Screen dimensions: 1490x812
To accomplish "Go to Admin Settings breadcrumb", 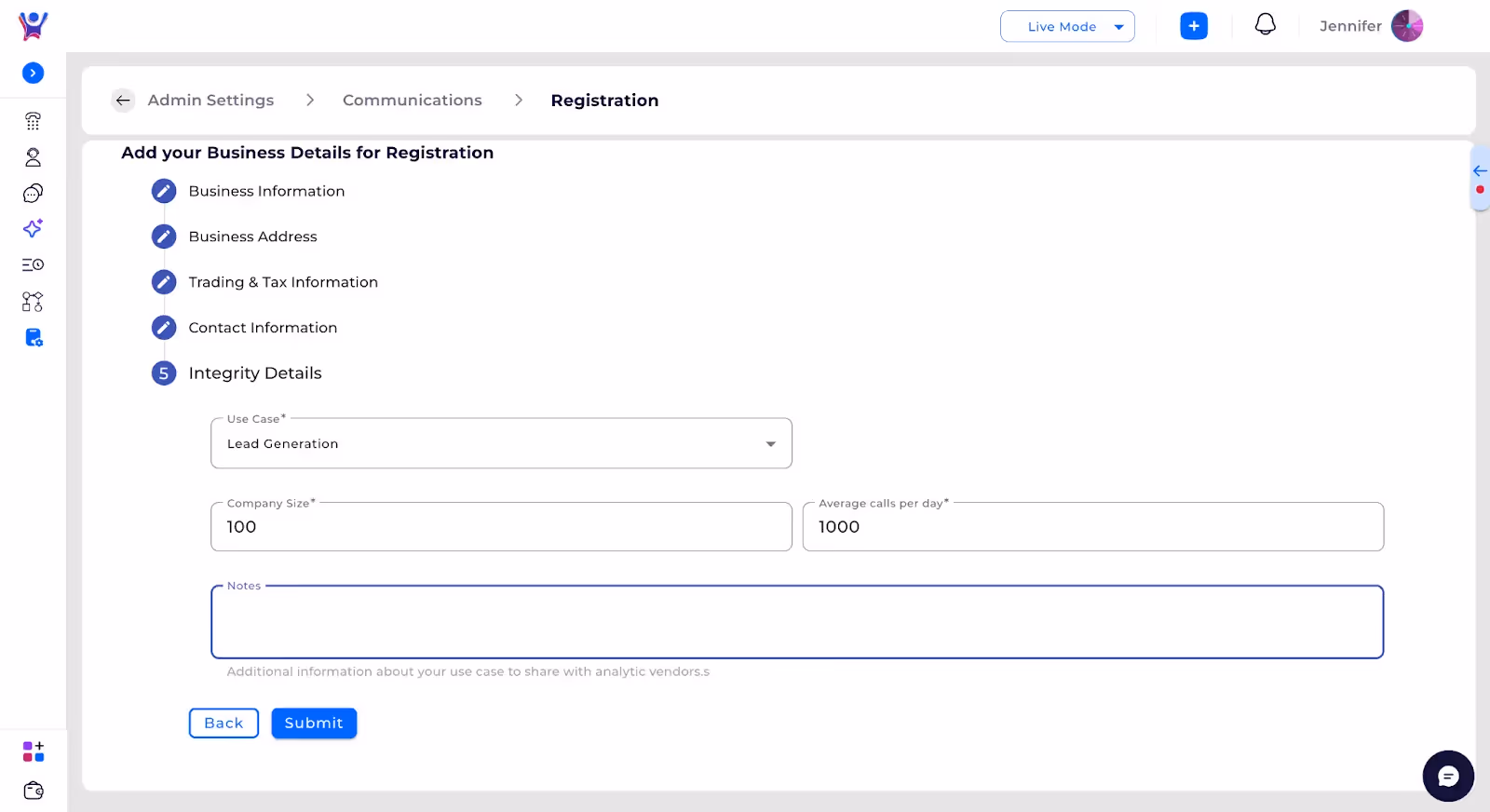I will 210,101.
